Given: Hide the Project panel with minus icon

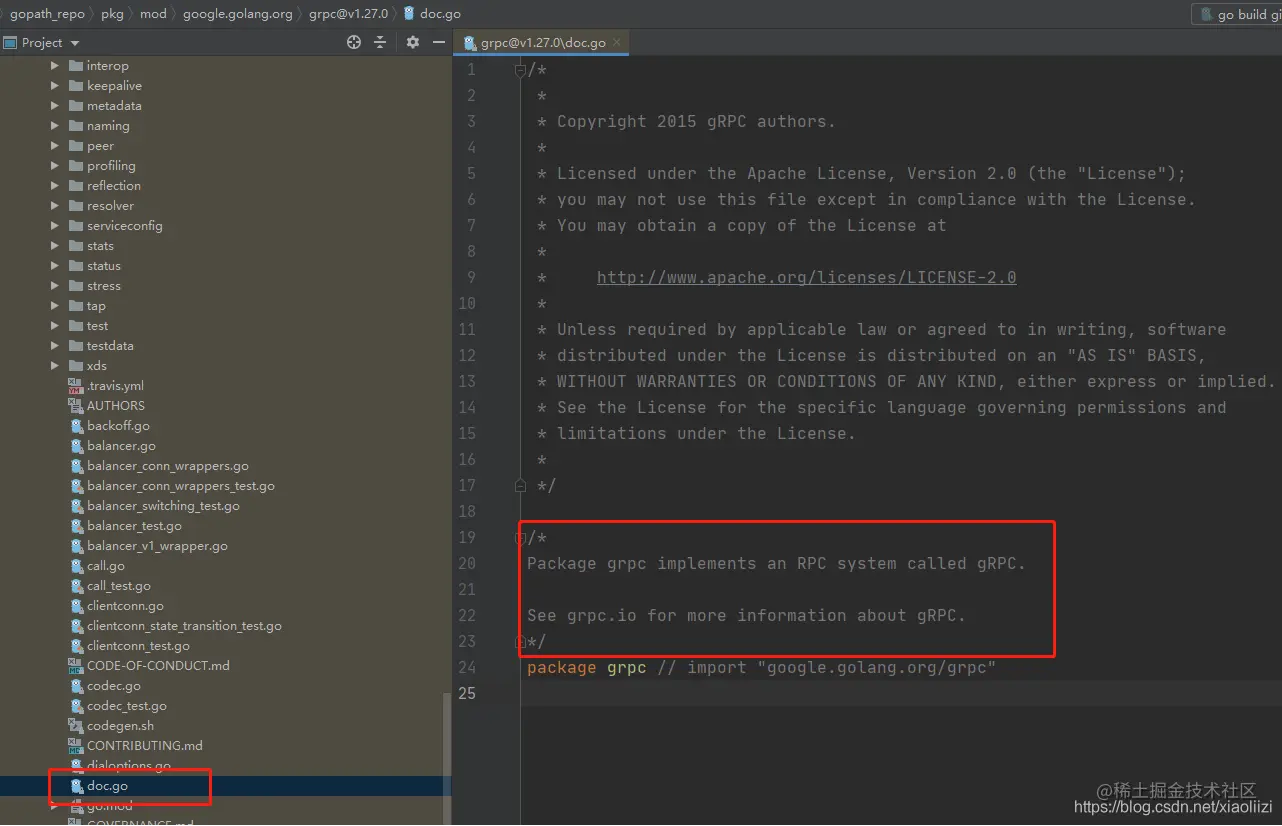Looking at the screenshot, I should click(438, 42).
